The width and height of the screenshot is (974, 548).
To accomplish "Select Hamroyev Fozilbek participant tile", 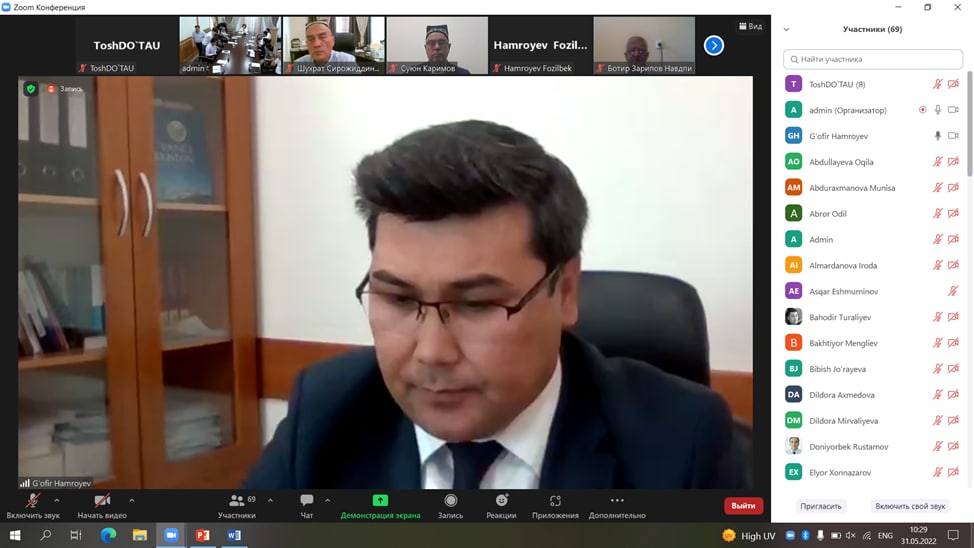I will [540, 45].
